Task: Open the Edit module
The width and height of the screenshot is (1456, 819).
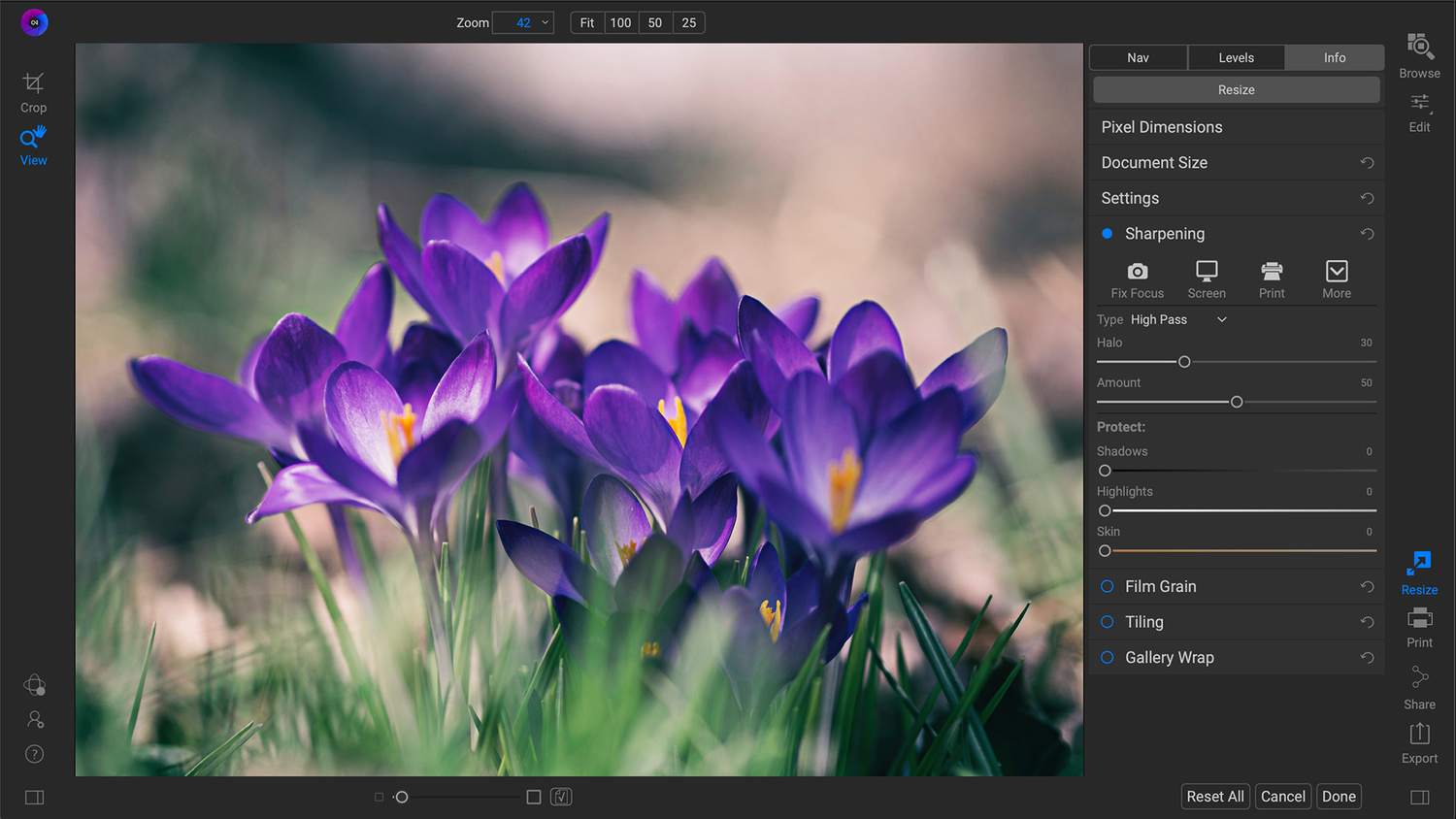Action: (x=1419, y=112)
